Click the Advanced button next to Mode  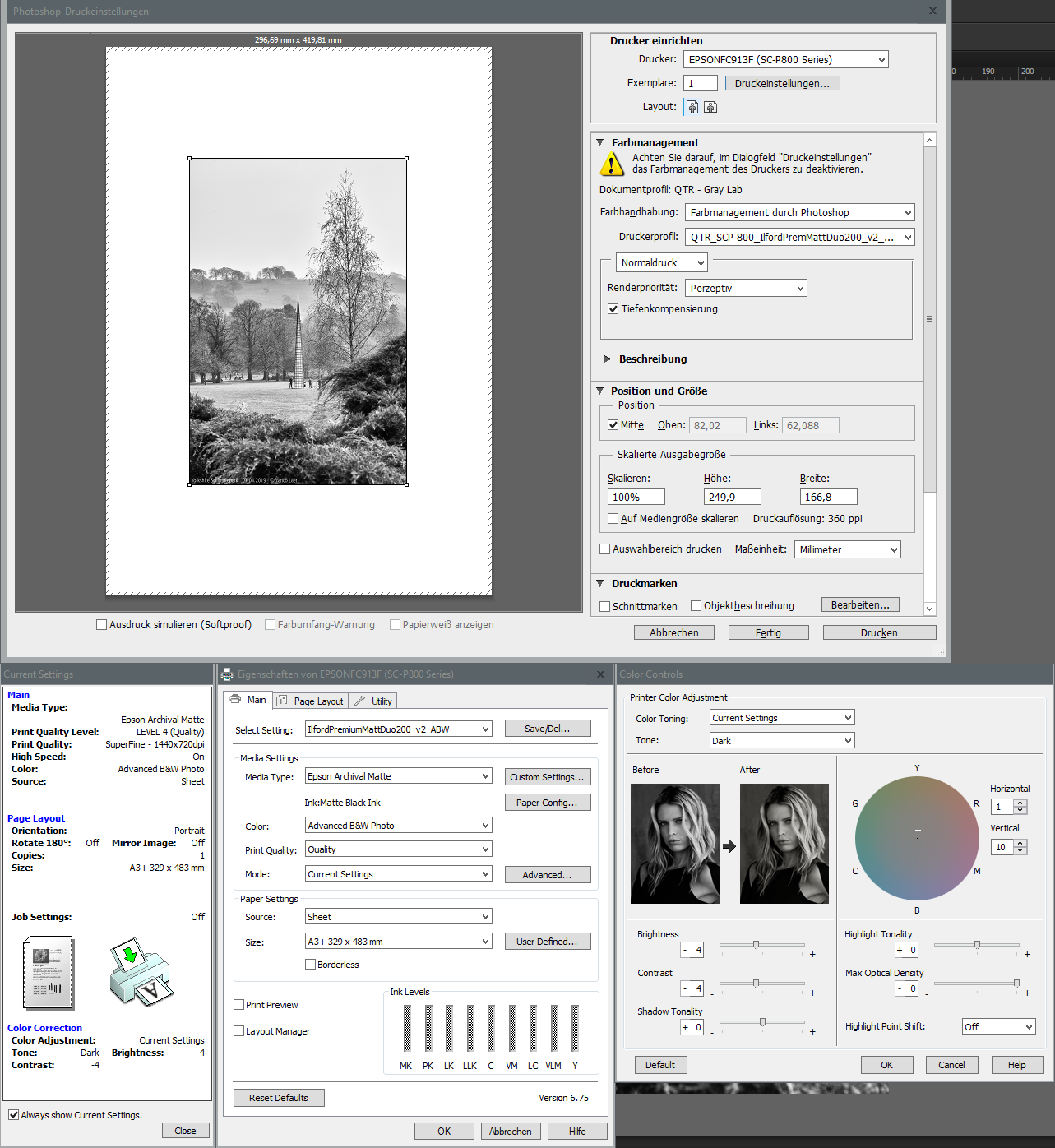click(x=547, y=875)
